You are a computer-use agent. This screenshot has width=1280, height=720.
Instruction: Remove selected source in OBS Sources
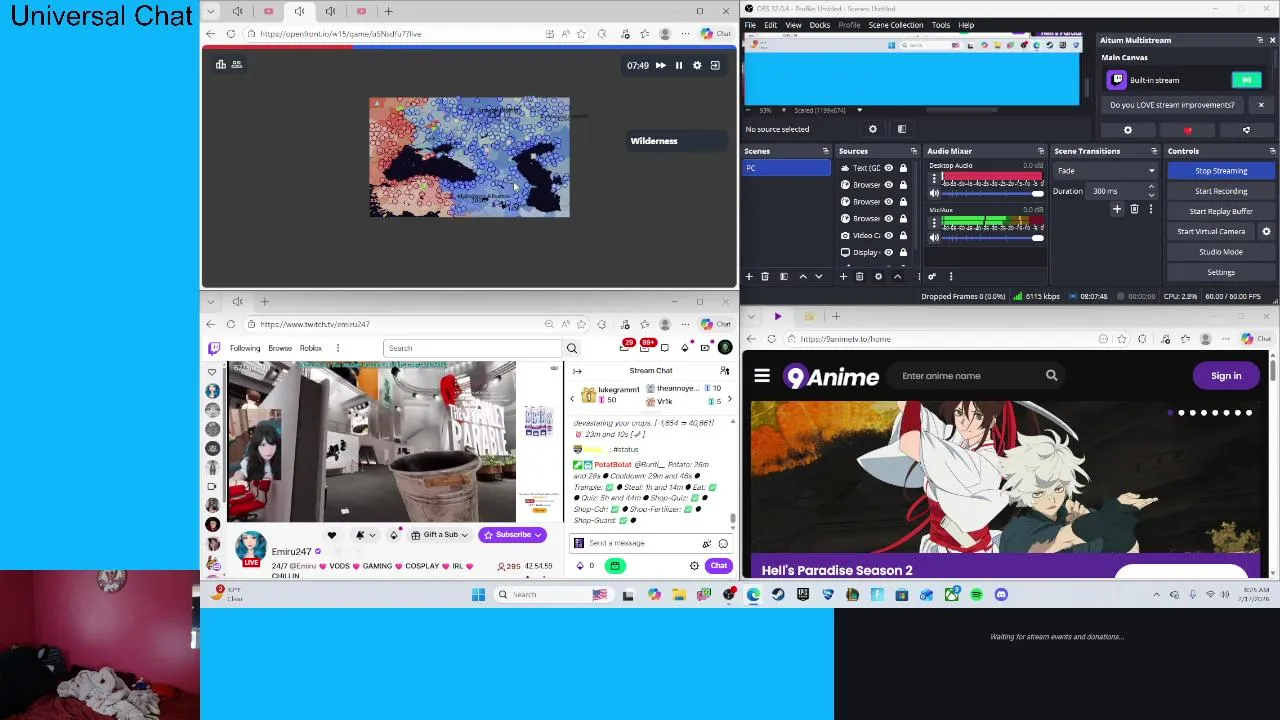click(860, 276)
